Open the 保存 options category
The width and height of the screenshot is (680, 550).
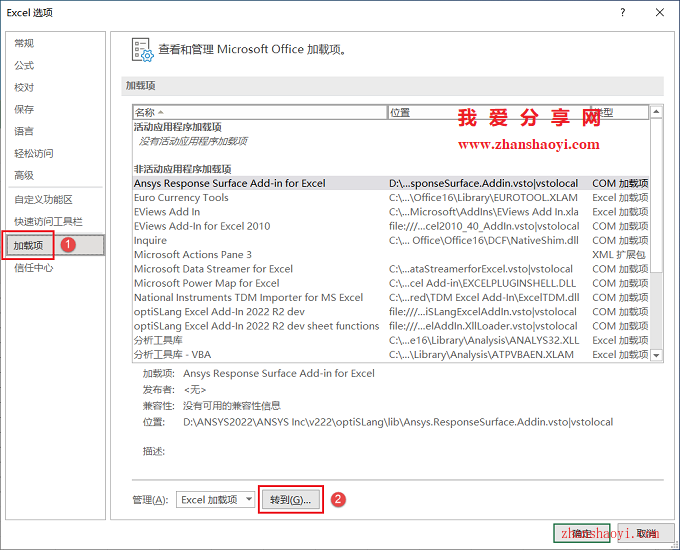tap(24, 109)
